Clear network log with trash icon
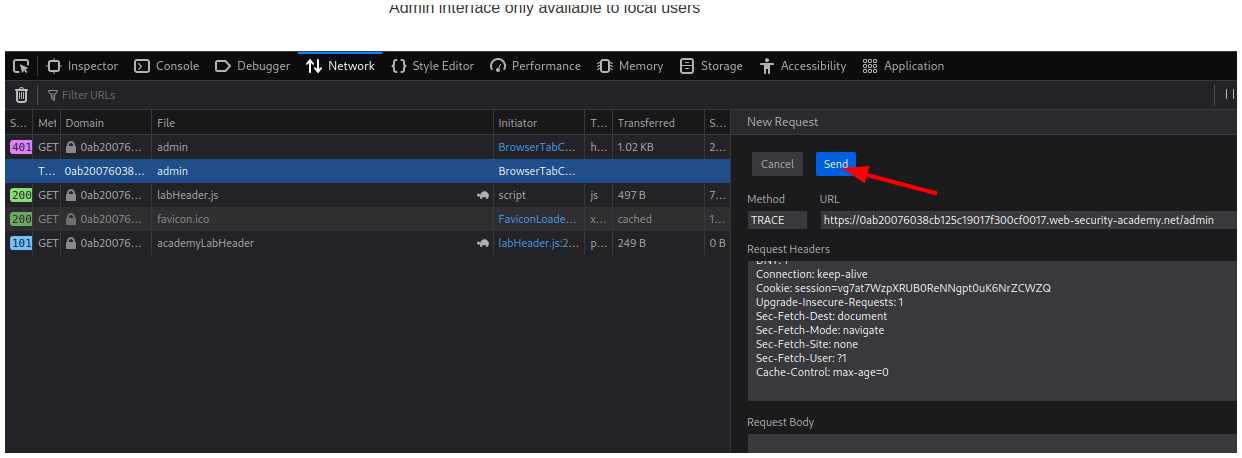 coord(21,95)
